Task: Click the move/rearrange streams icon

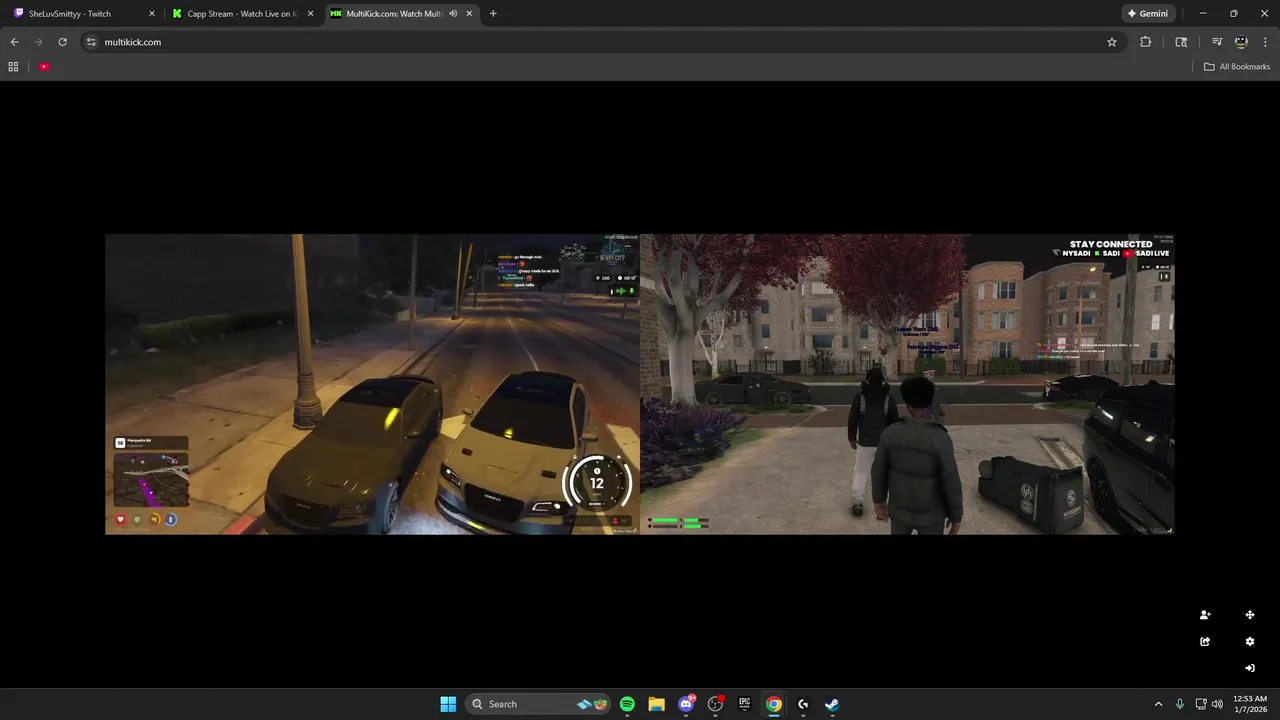Action: pos(1250,615)
